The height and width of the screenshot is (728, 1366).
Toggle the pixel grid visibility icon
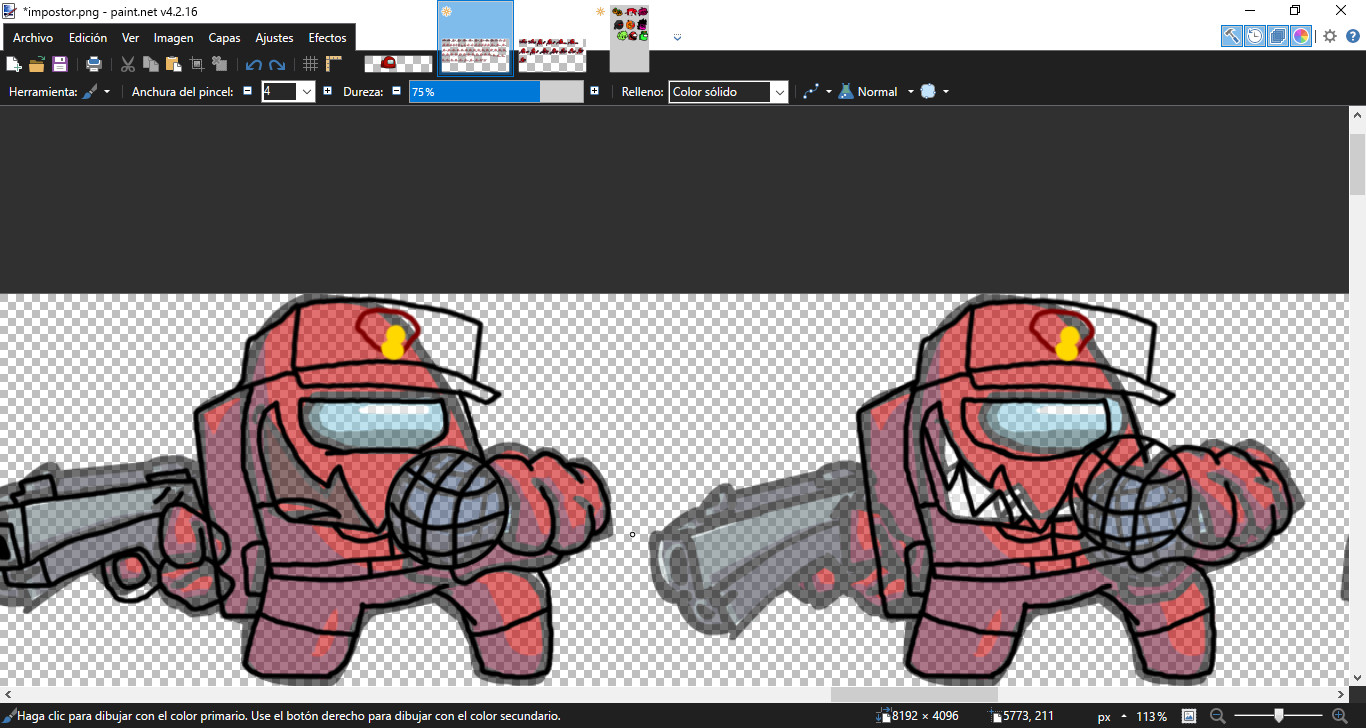(x=310, y=63)
